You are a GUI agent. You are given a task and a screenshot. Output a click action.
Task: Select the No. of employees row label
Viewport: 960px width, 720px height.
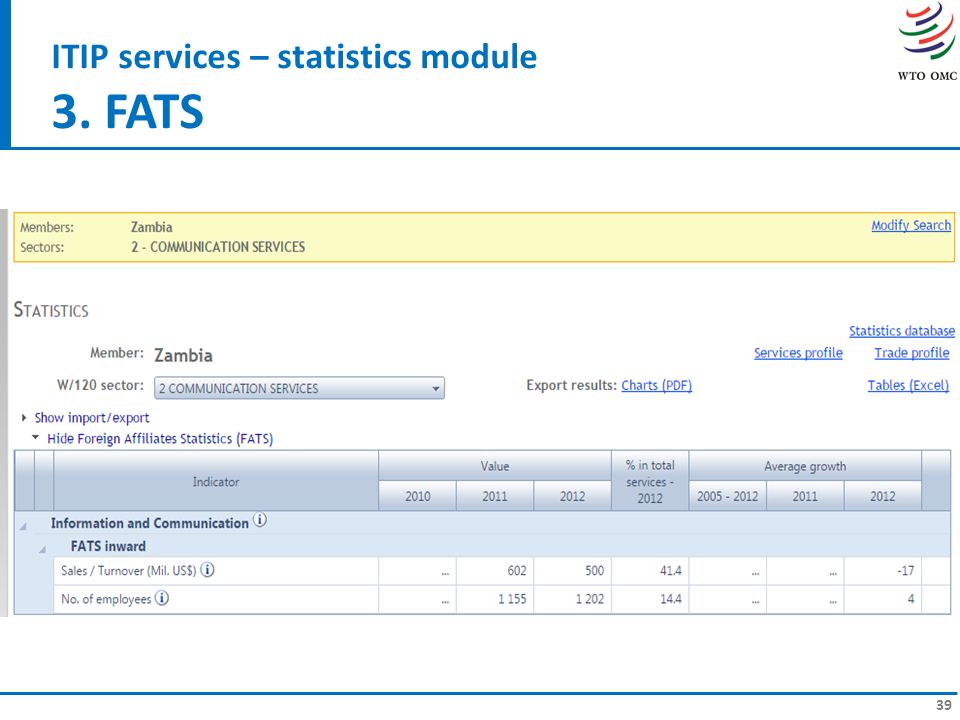[106, 599]
